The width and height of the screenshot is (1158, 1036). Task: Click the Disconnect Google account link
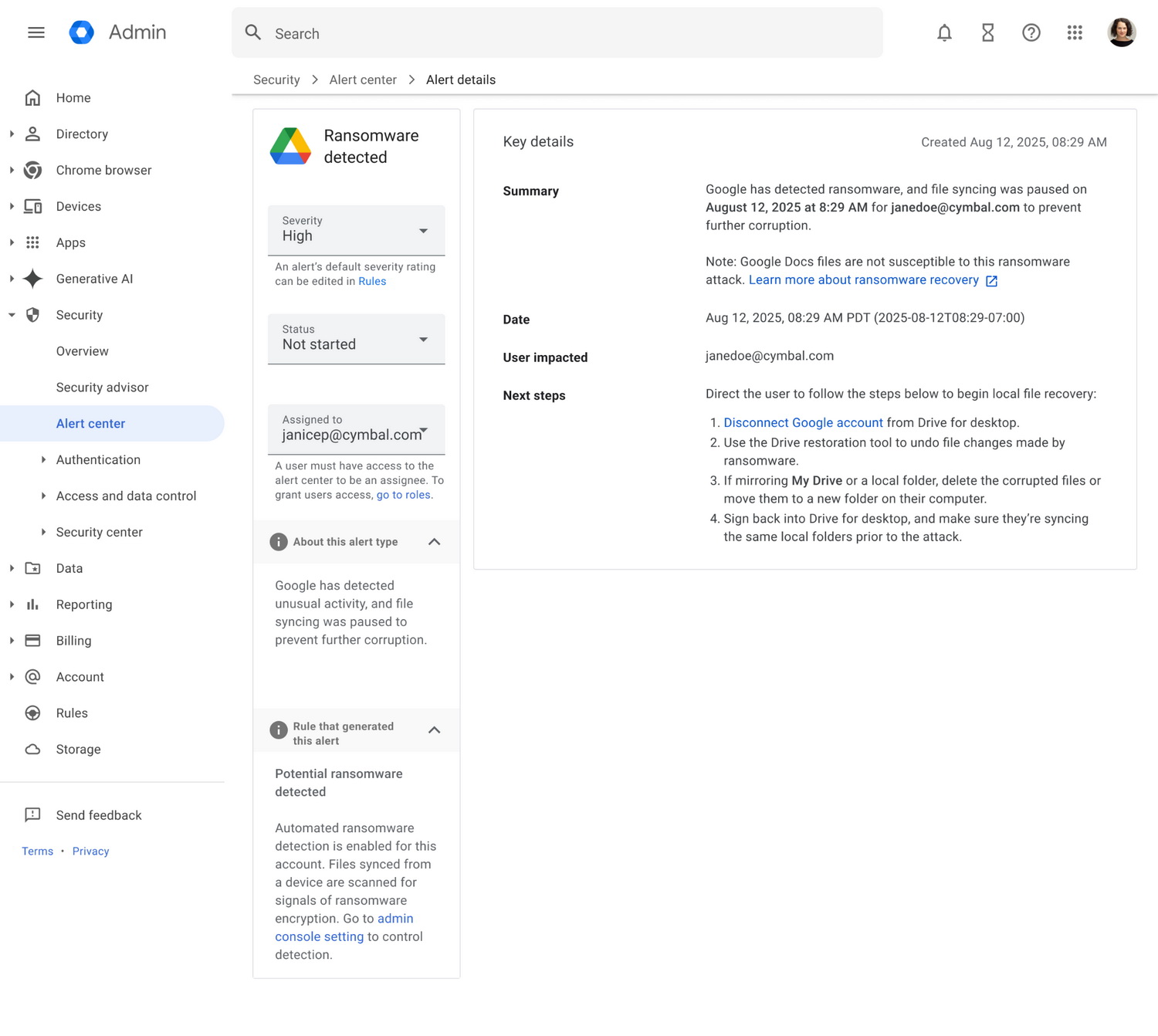[x=803, y=422]
